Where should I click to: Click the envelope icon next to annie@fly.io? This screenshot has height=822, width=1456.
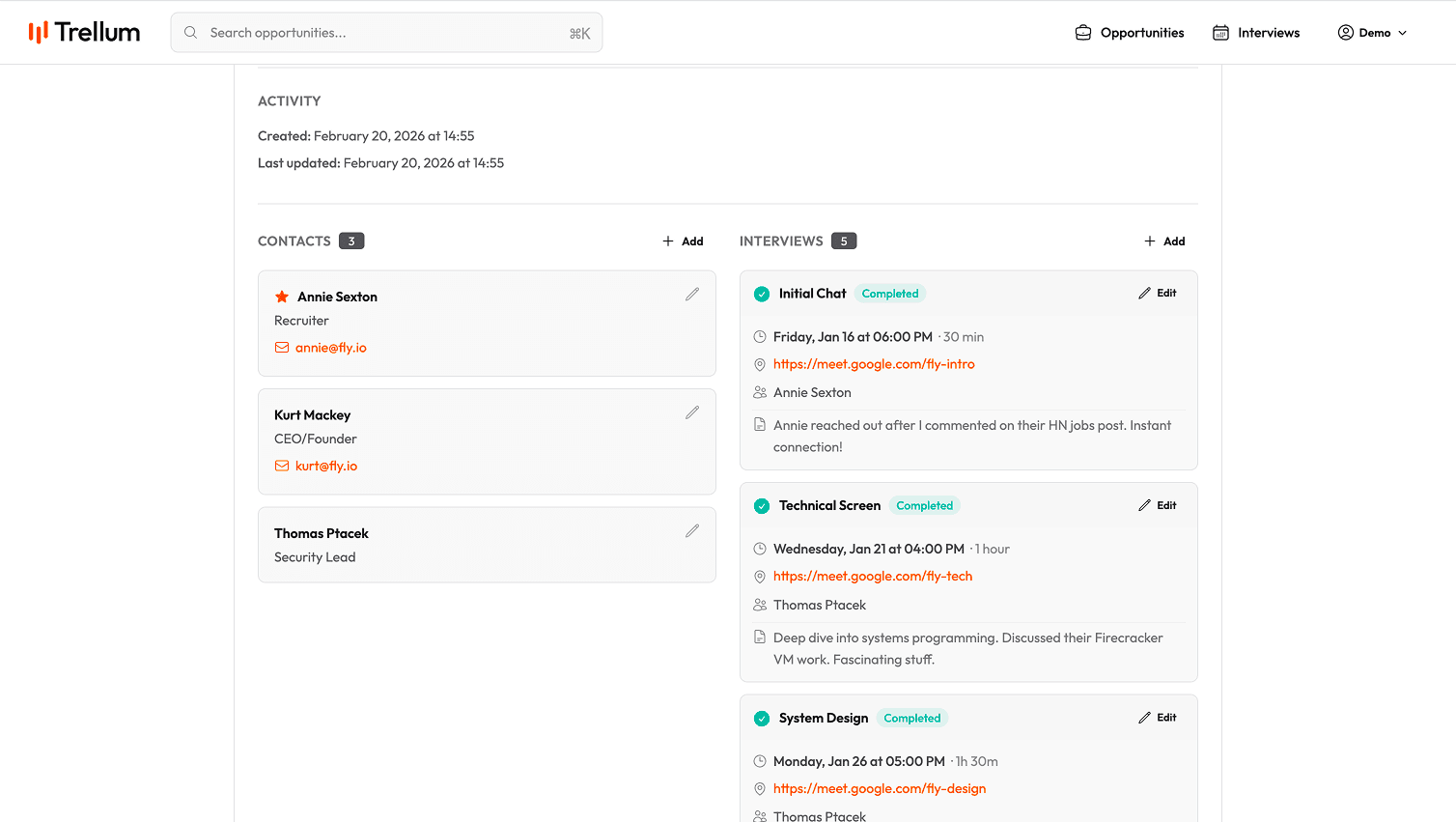282,348
